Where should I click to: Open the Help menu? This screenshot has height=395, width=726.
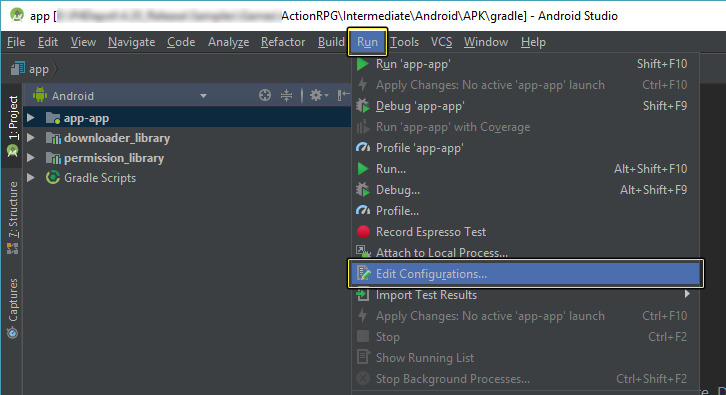click(533, 42)
